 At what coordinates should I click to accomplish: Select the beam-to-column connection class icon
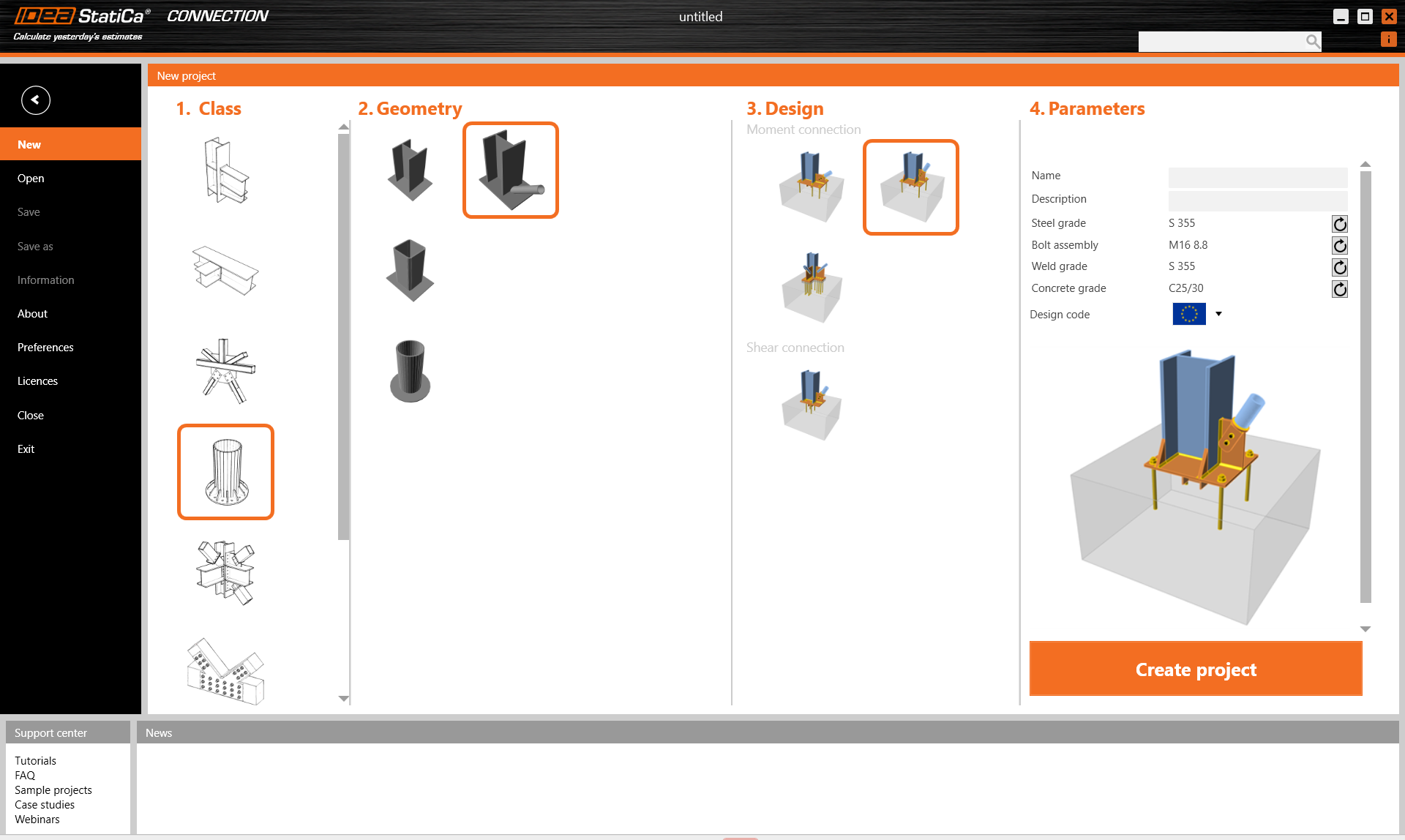coord(225,170)
